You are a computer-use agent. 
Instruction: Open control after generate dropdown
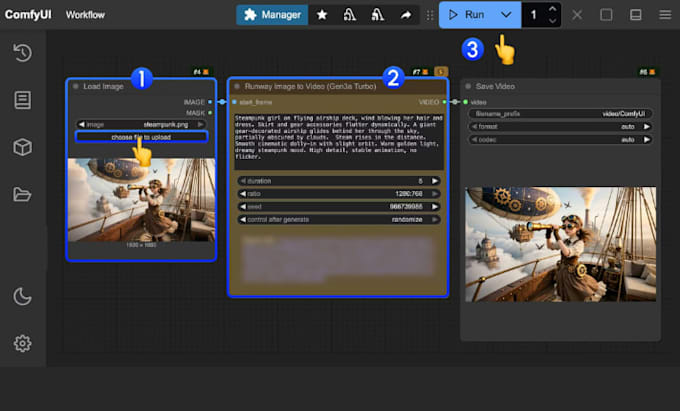339,219
